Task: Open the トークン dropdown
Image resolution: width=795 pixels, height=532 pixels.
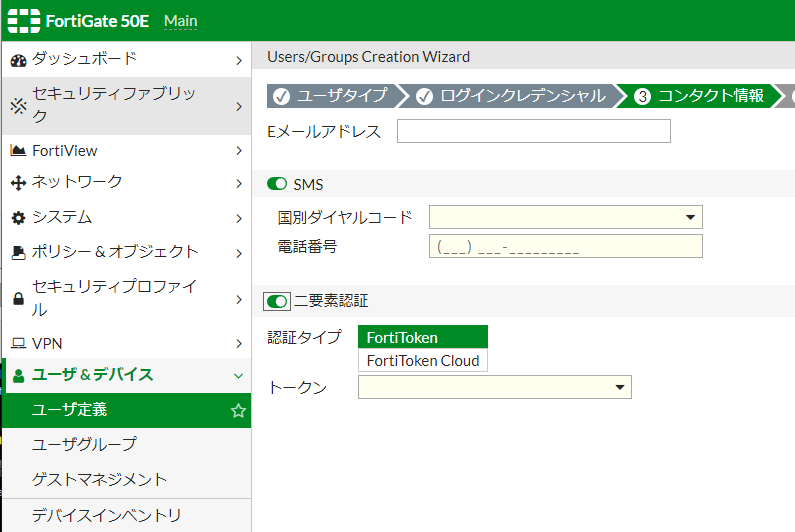Action: click(494, 387)
